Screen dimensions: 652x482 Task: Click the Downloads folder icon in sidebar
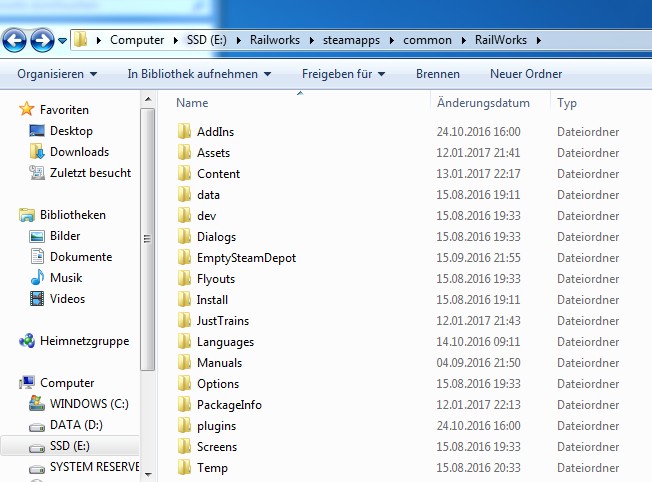[37, 151]
